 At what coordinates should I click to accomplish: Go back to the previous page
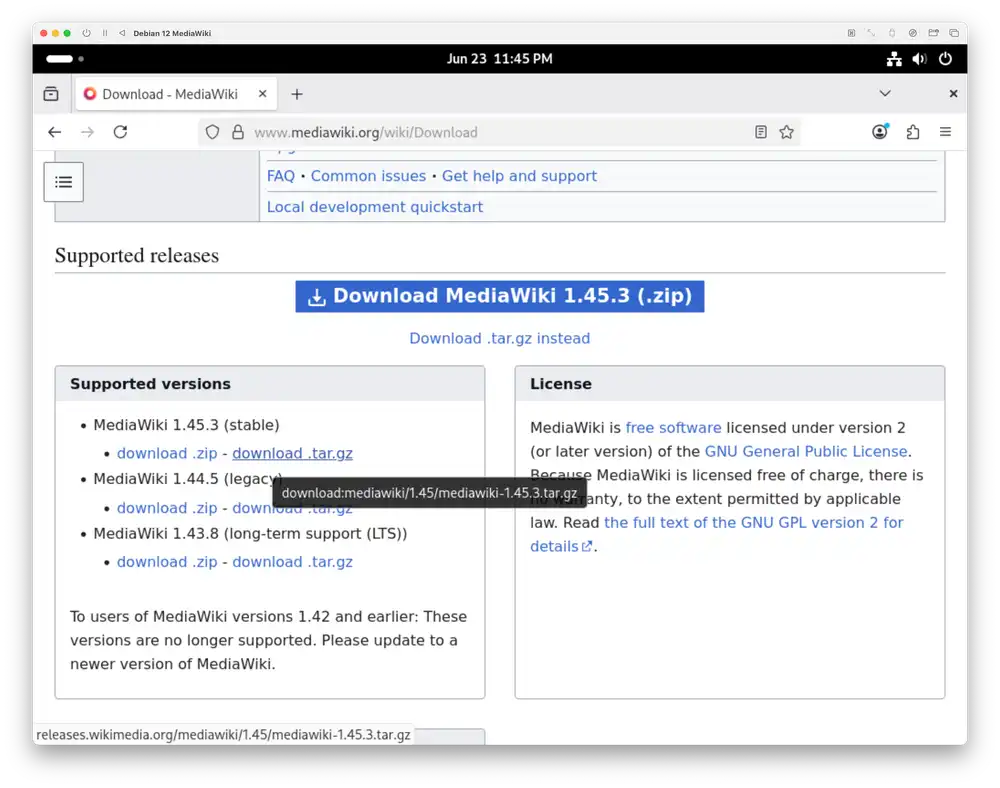click(55, 132)
